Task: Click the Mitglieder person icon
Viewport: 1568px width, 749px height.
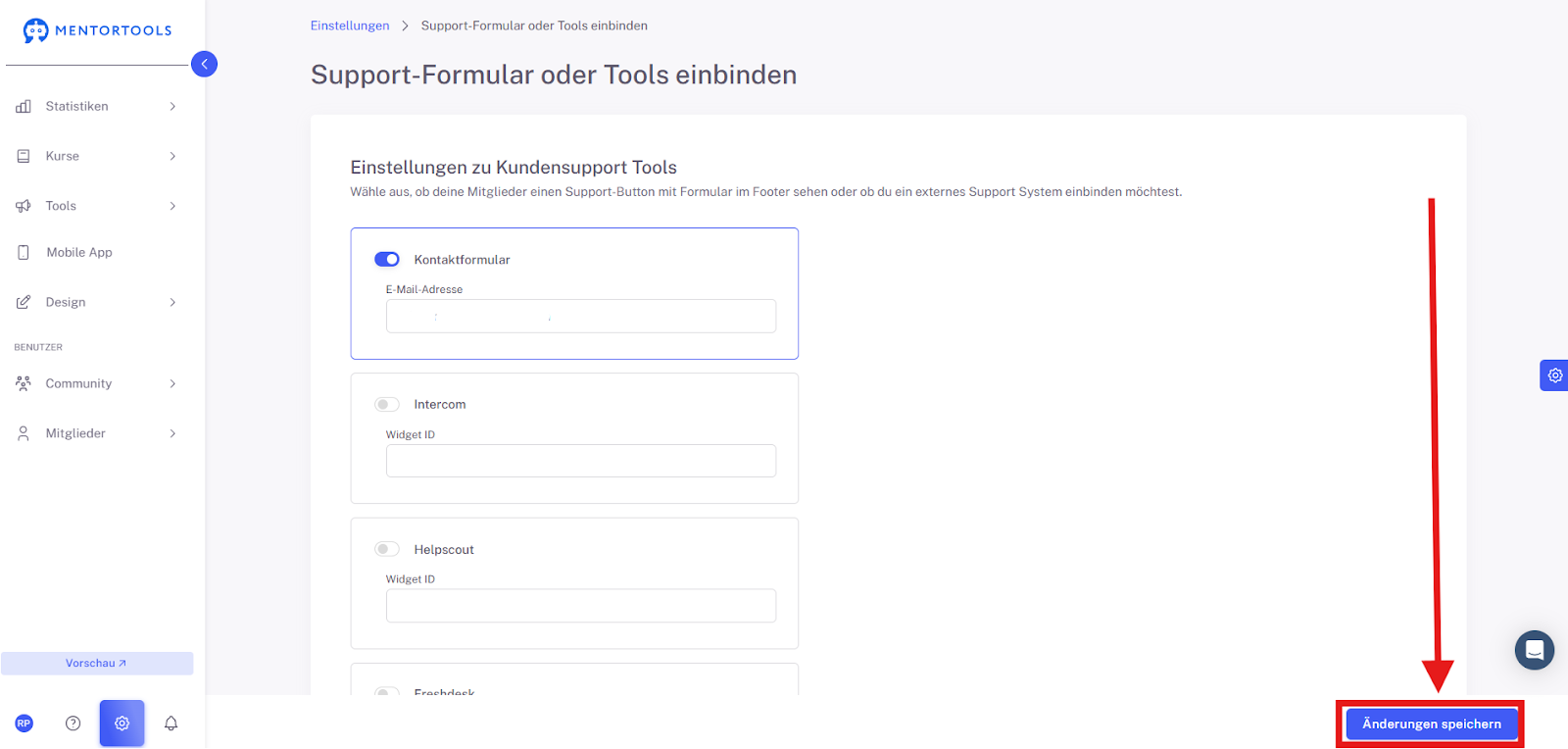Action: coord(24,433)
